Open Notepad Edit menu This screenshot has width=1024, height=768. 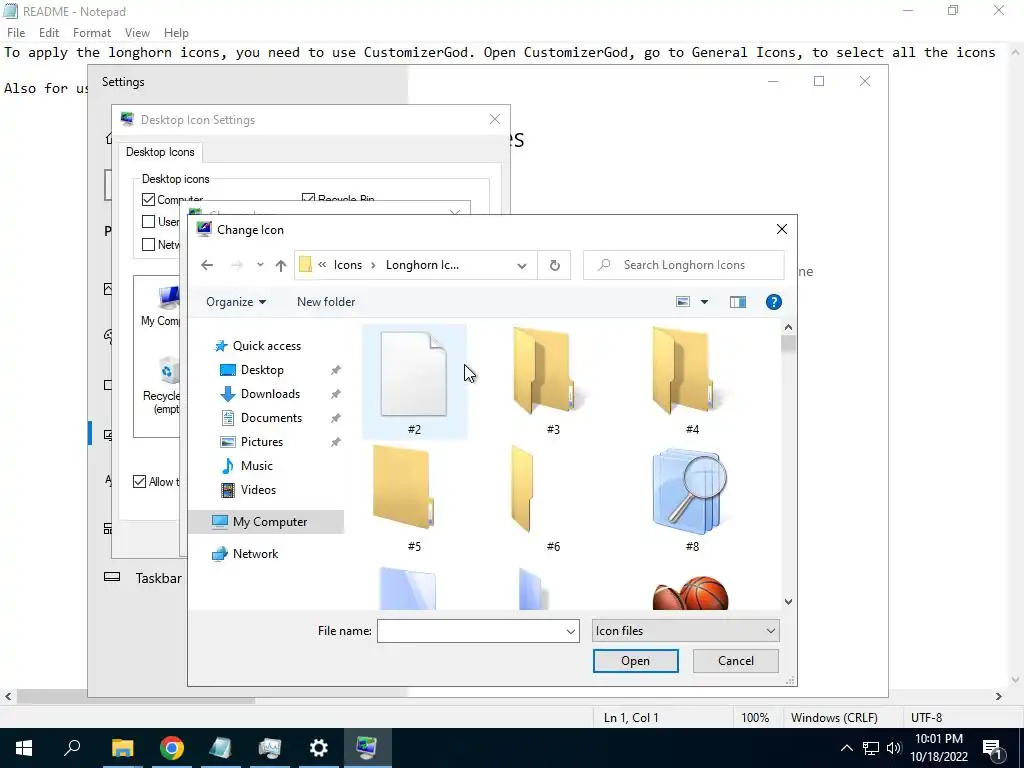[49, 33]
